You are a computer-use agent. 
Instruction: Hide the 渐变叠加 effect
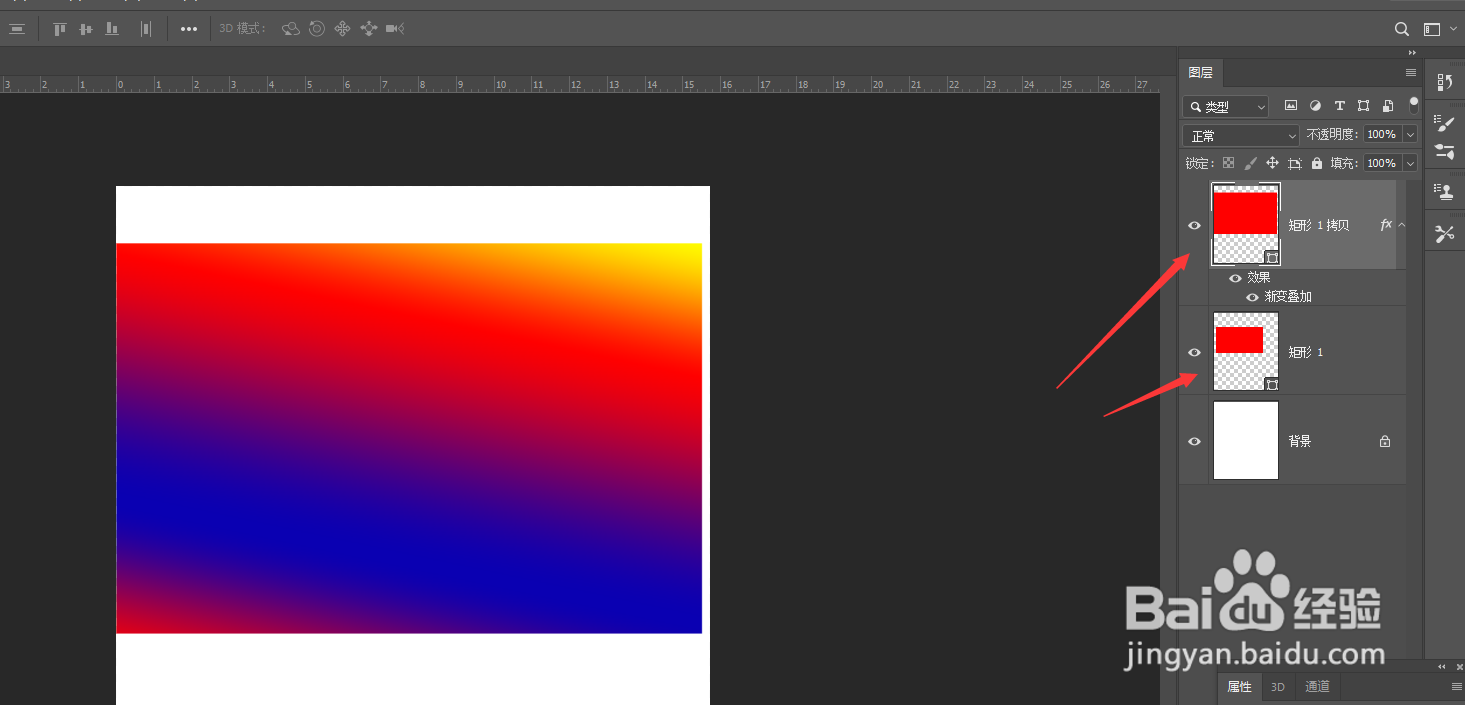1252,297
